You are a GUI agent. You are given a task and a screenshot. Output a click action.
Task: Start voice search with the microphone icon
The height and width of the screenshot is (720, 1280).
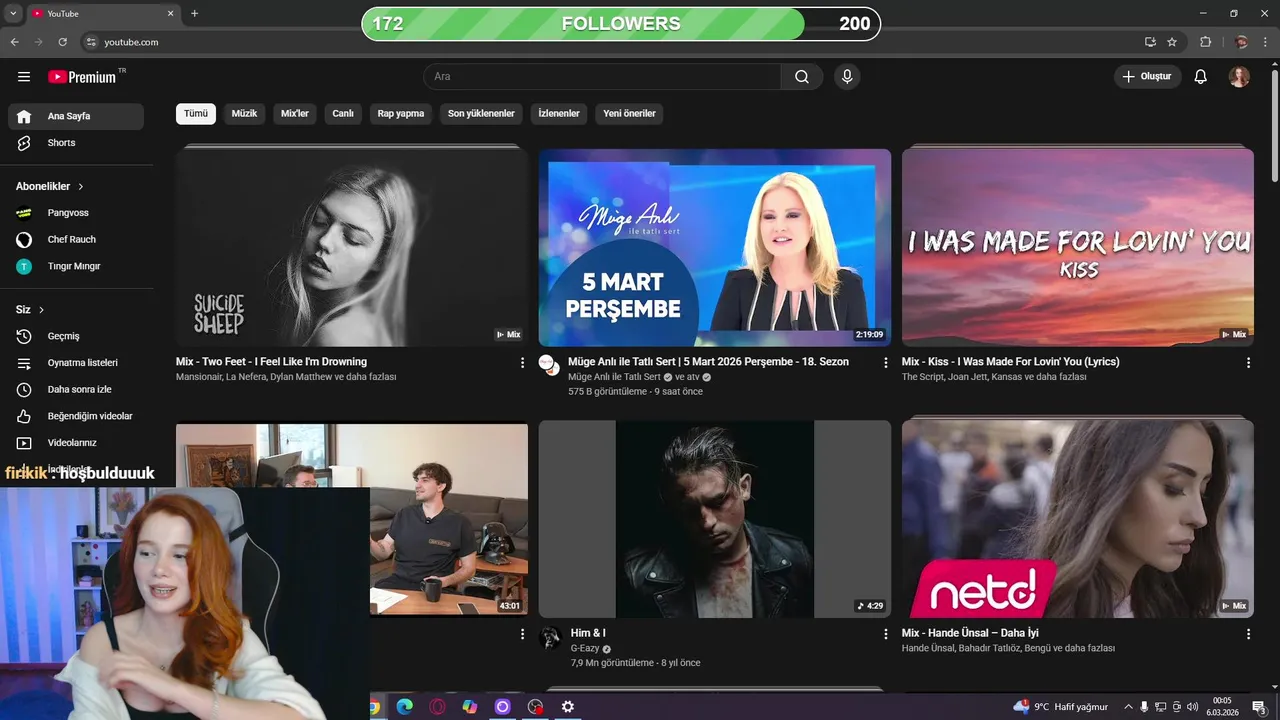coord(847,77)
